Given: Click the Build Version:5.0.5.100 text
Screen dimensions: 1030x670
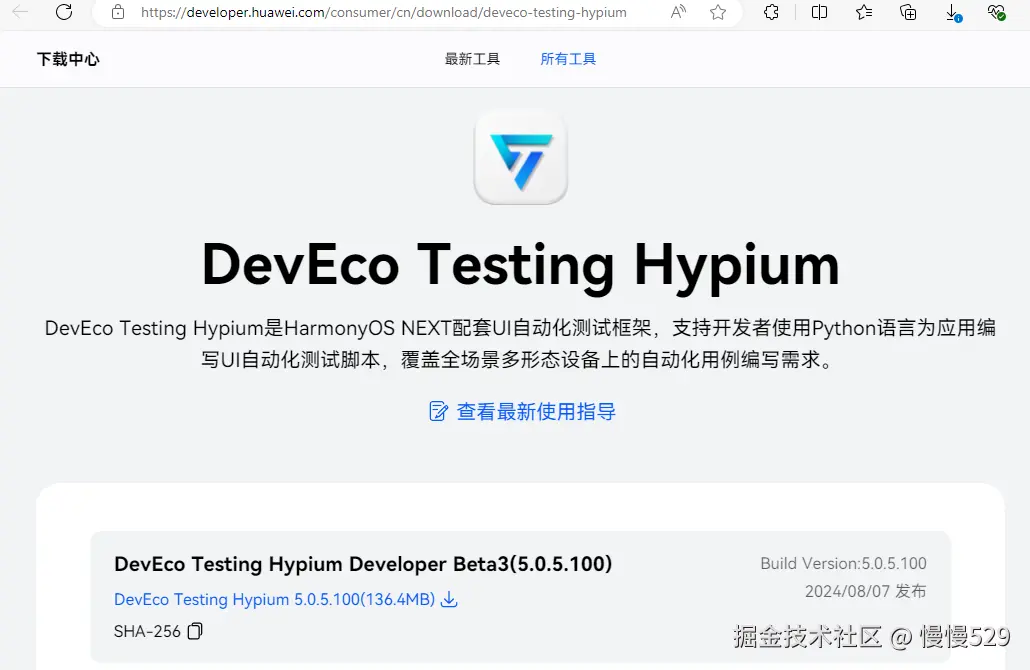Looking at the screenshot, I should 843,564.
